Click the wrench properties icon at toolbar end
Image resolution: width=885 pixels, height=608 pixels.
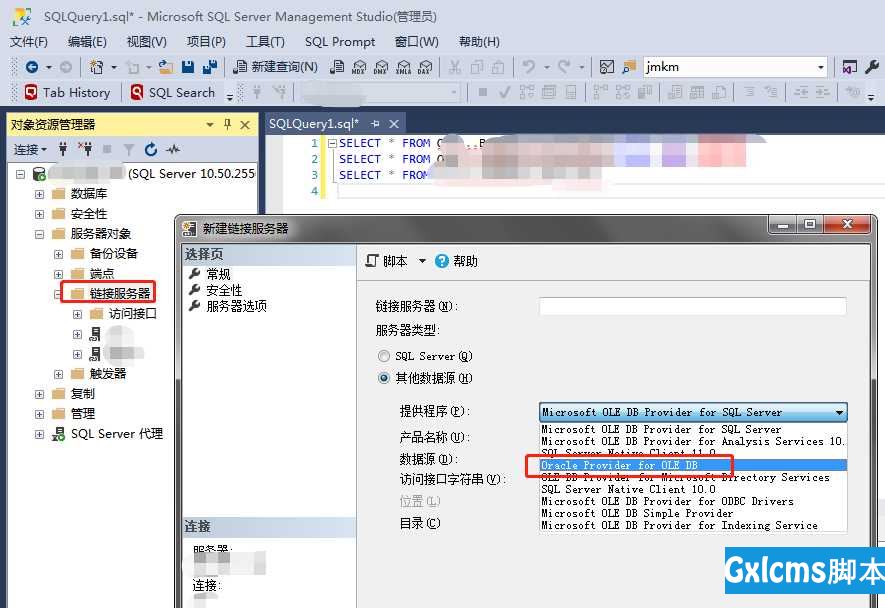pos(871,67)
